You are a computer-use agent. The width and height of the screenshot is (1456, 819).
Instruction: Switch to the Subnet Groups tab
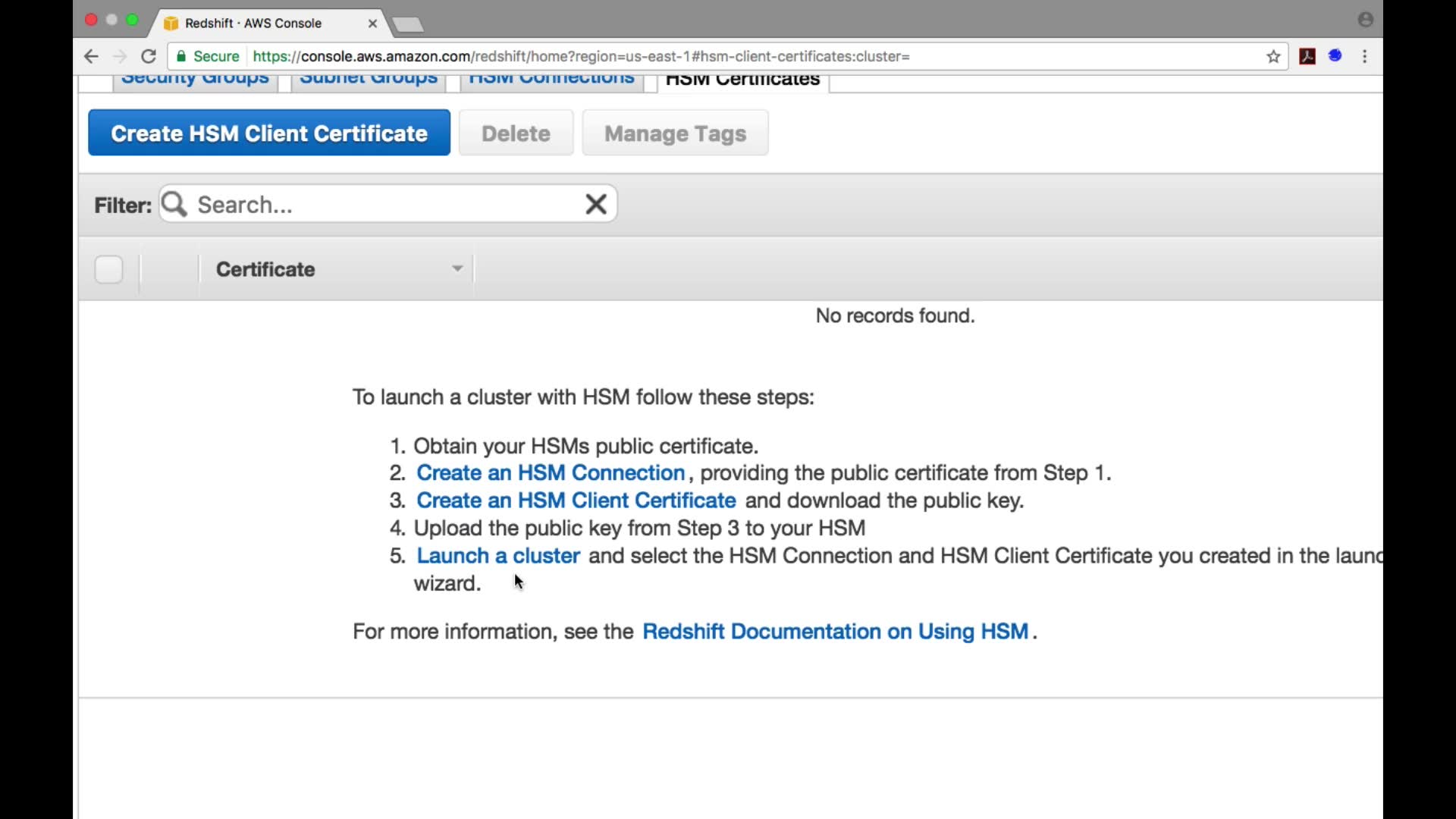tap(369, 80)
